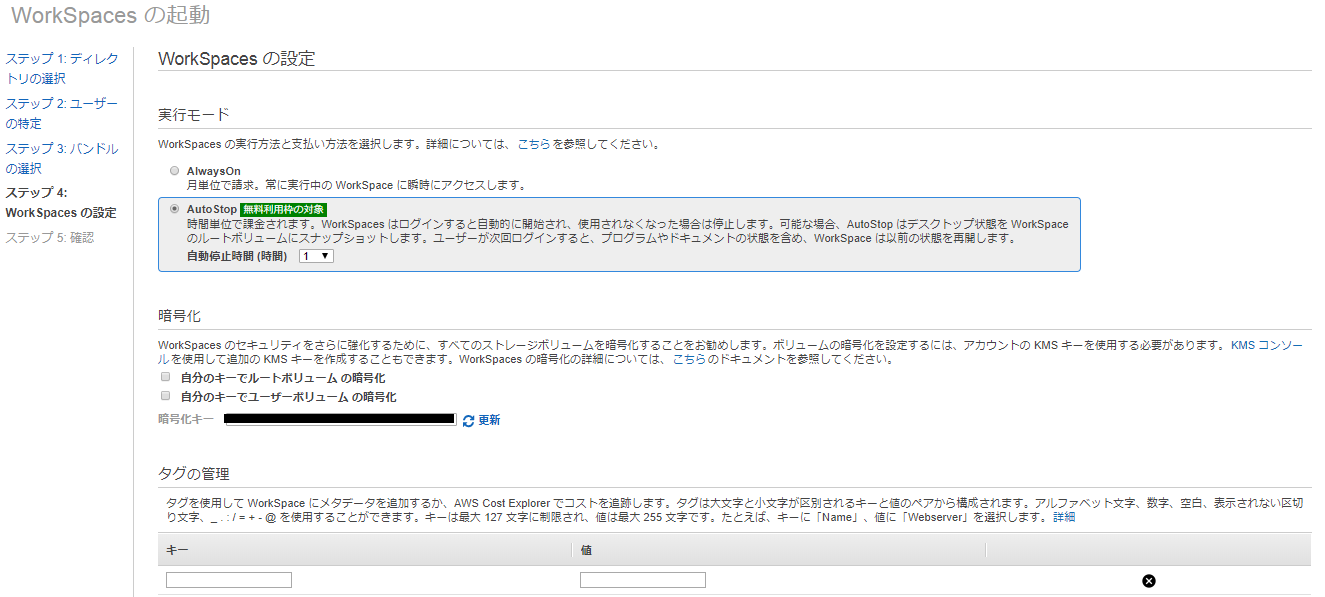1325x597 pixels.
Task: Select the AlwaysOn running mode radio button
Action: click(x=175, y=171)
